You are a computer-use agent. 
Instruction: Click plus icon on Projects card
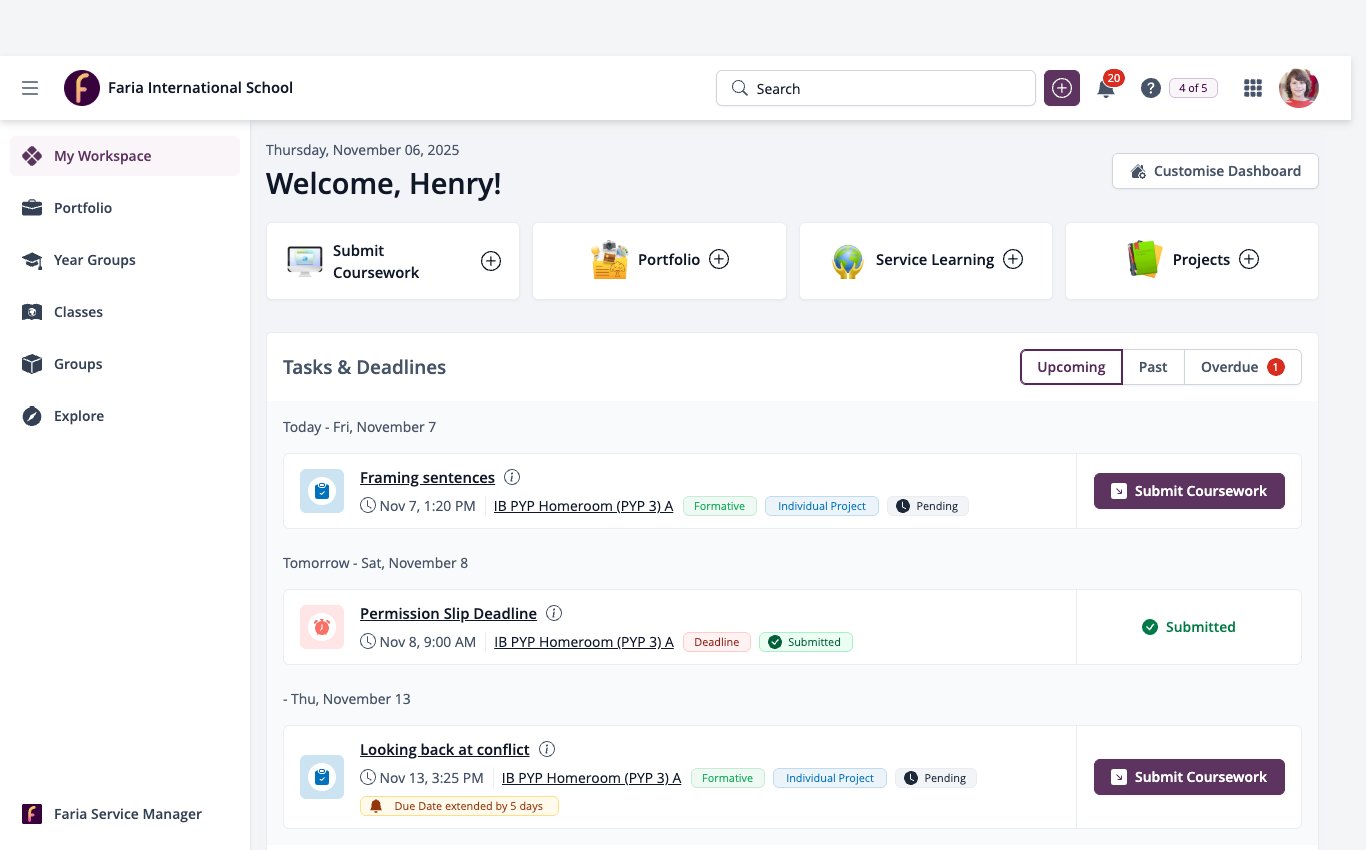[1249, 259]
